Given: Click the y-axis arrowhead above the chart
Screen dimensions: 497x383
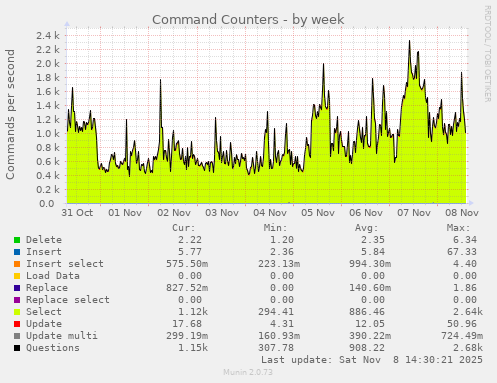Looking at the screenshot, I should point(67,24).
